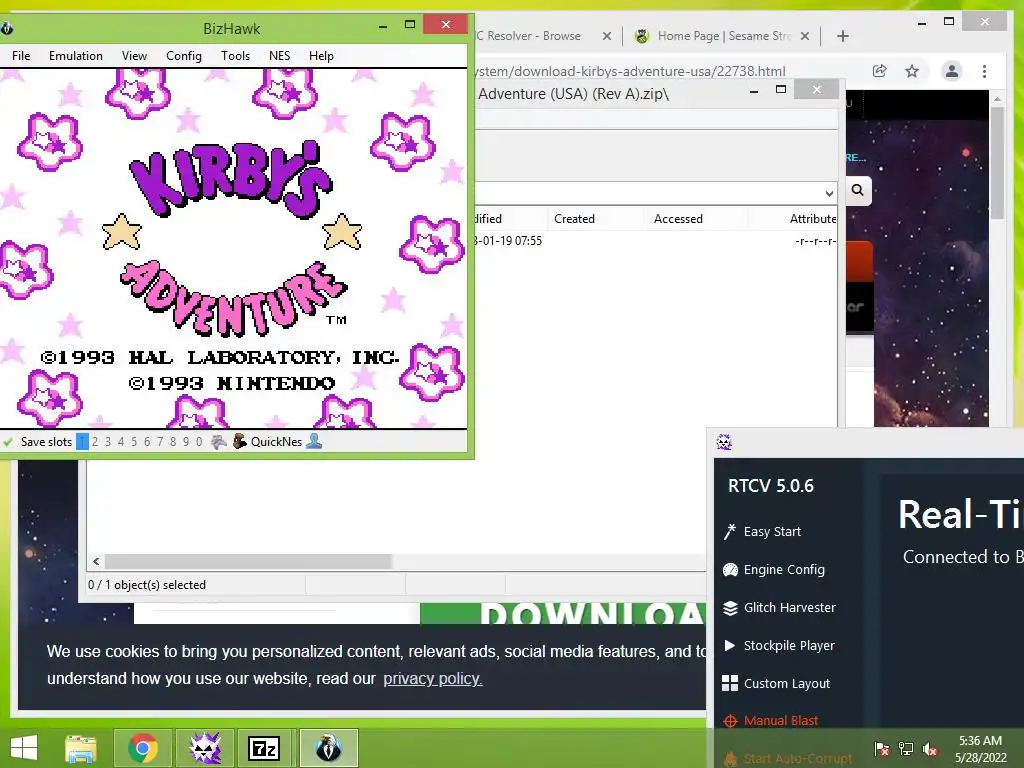This screenshot has width=1024, height=768.
Task: Bookmark this page with the star icon
Action: pos(912,71)
